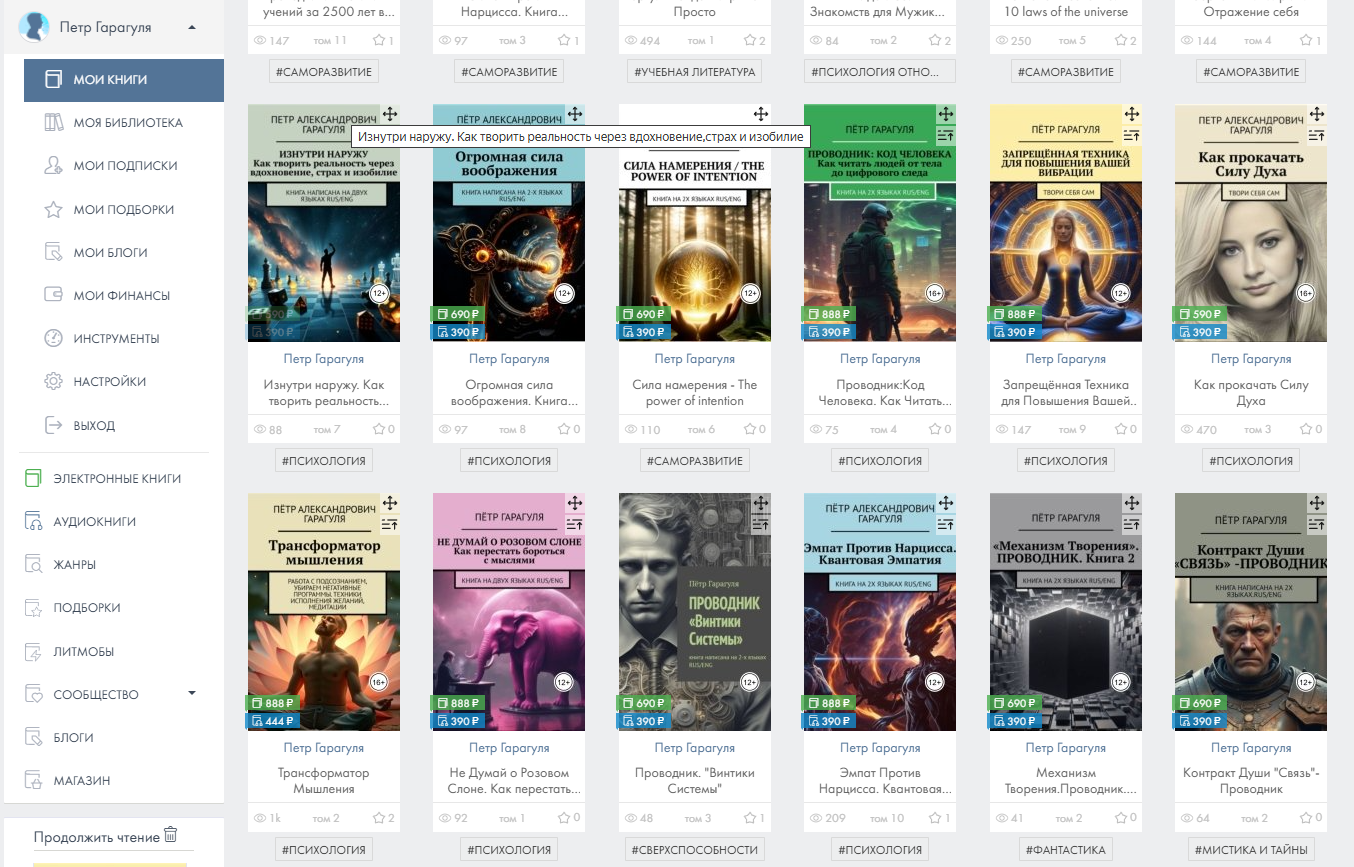Click the star favorite under Проводник Винтики Системы
1354x867 pixels.
pyautogui.click(x=751, y=818)
